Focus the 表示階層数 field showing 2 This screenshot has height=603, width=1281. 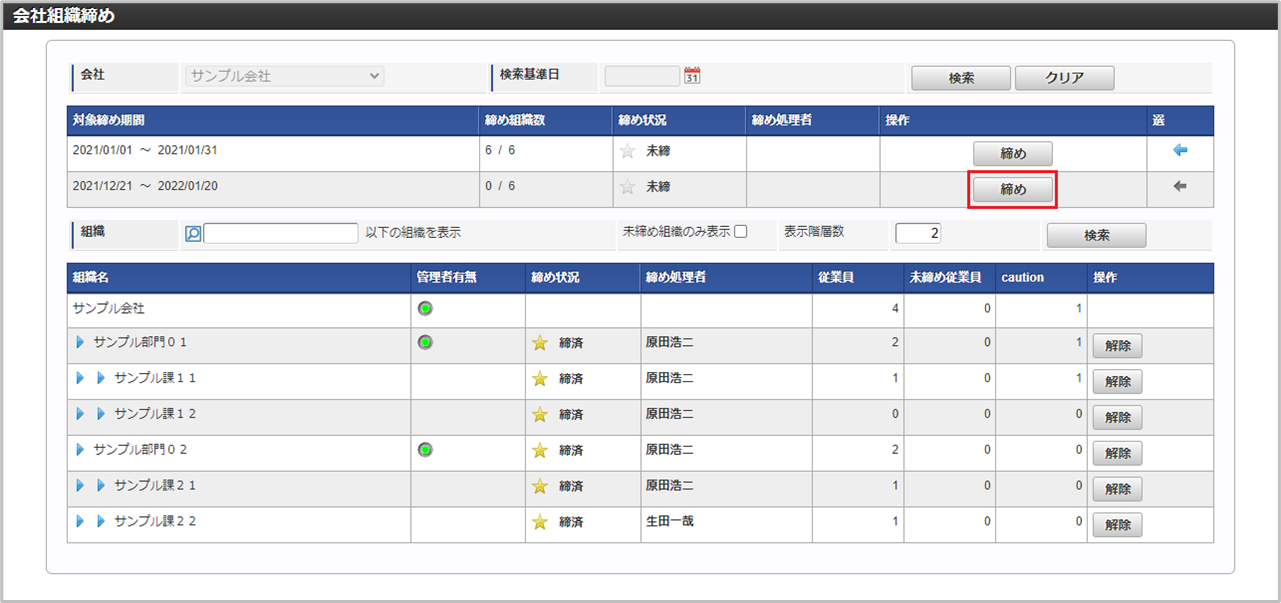[x=918, y=233]
